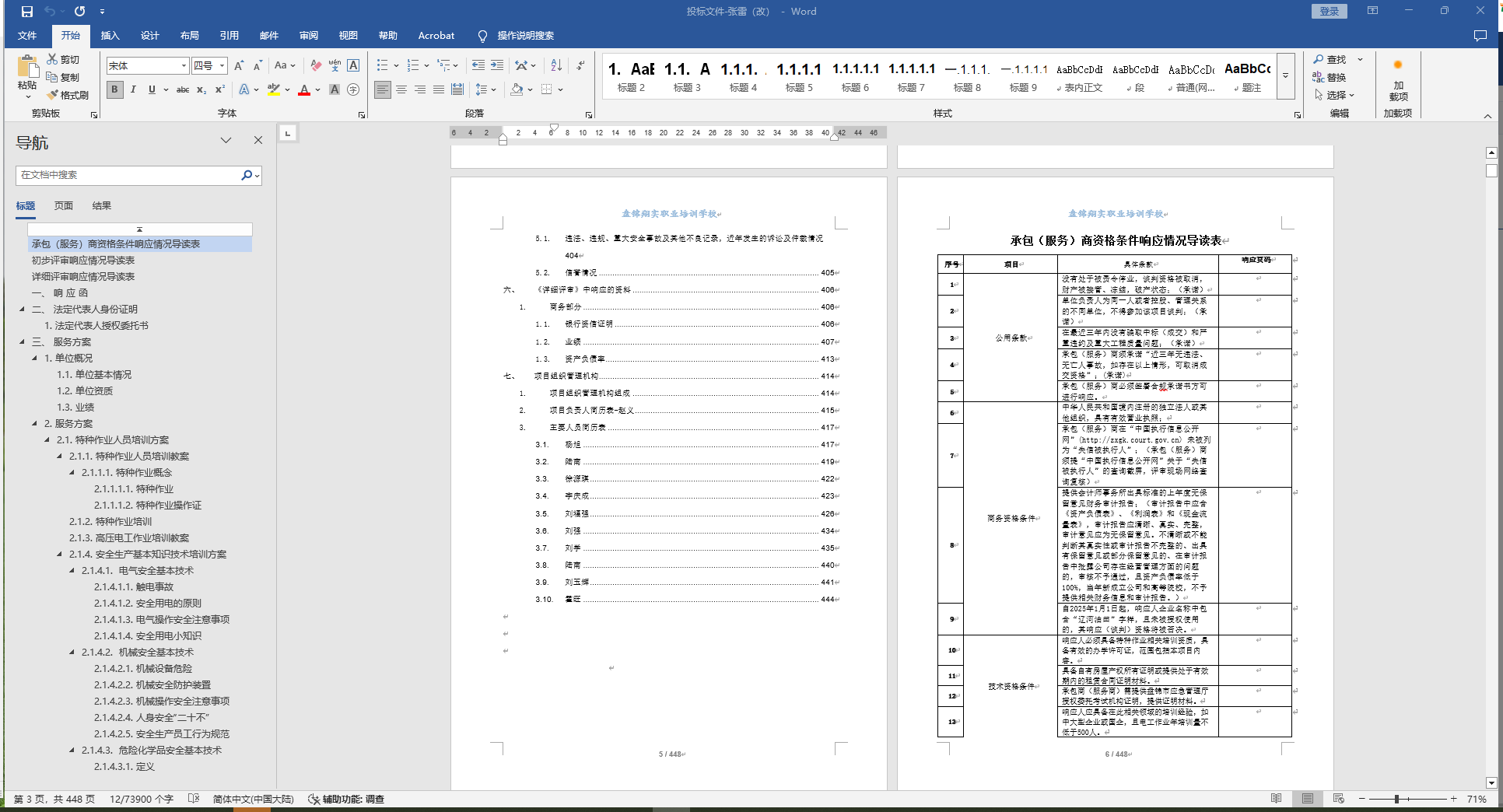Open the phonetic guide (wén) tool
This screenshot has width=1503, height=812.
[335, 66]
